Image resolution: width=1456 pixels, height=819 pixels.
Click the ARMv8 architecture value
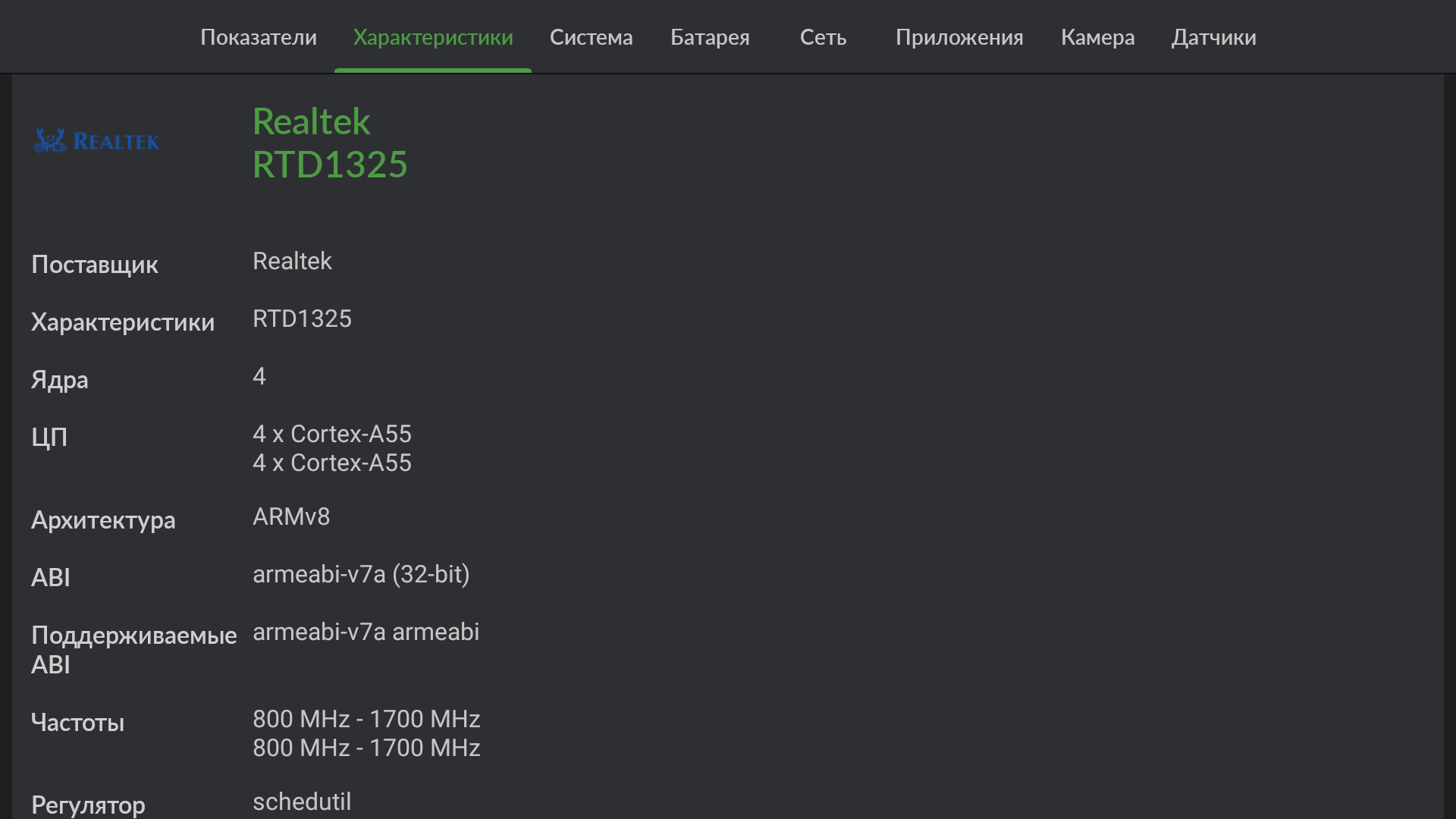coord(291,517)
